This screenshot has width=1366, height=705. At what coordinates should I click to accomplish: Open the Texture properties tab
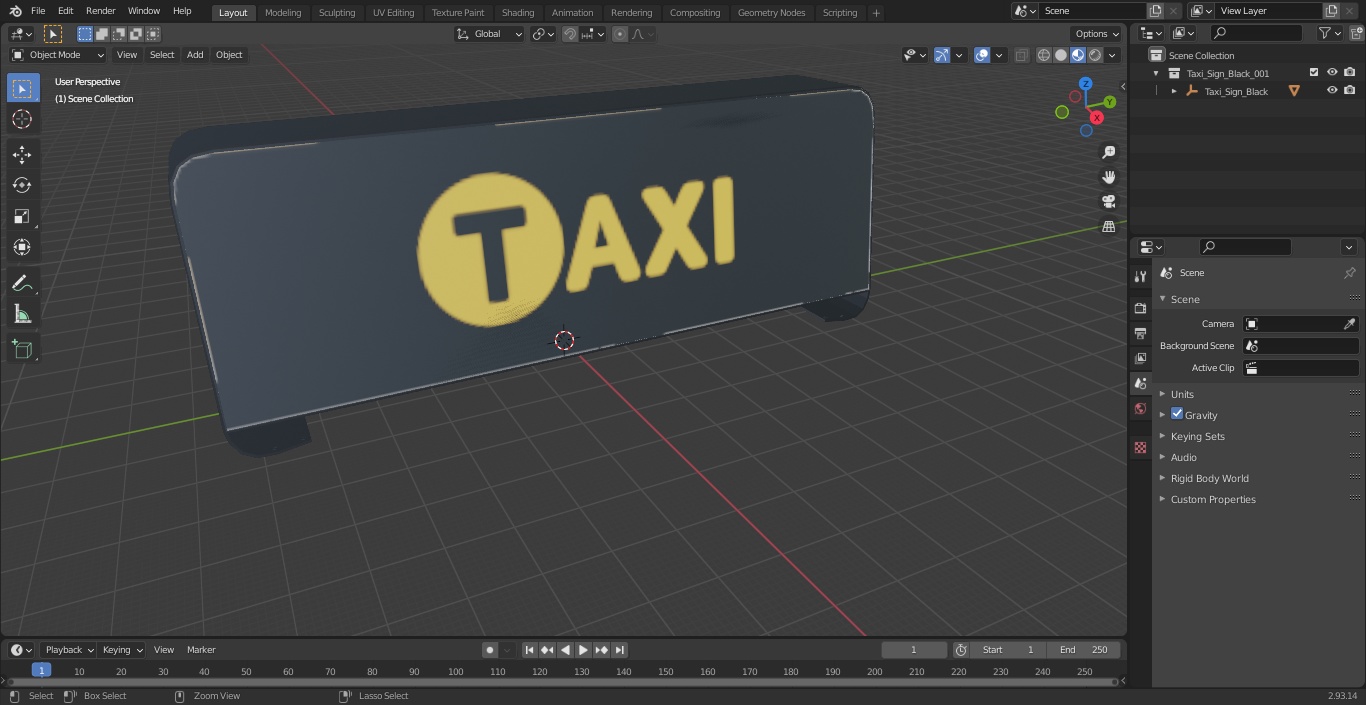coord(1140,447)
